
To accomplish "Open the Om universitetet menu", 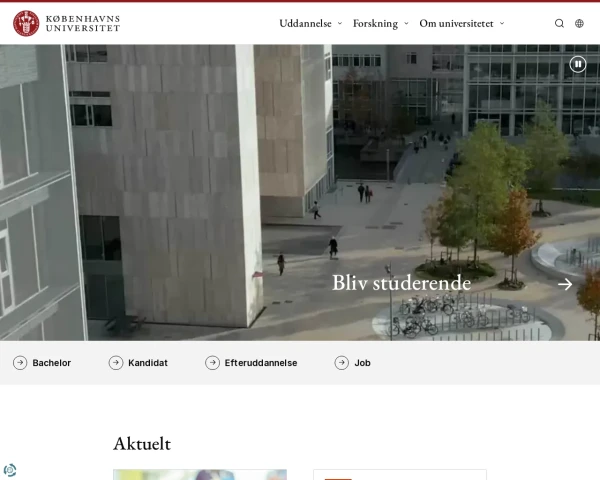I will (x=457, y=23).
